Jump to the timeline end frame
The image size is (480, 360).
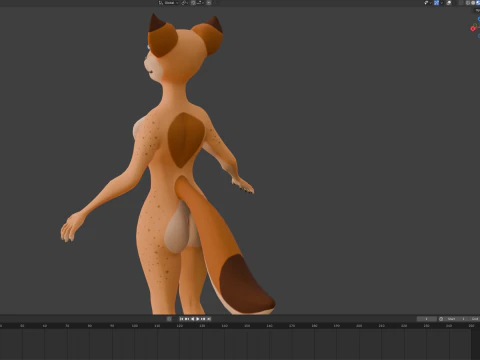click(209, 319)
